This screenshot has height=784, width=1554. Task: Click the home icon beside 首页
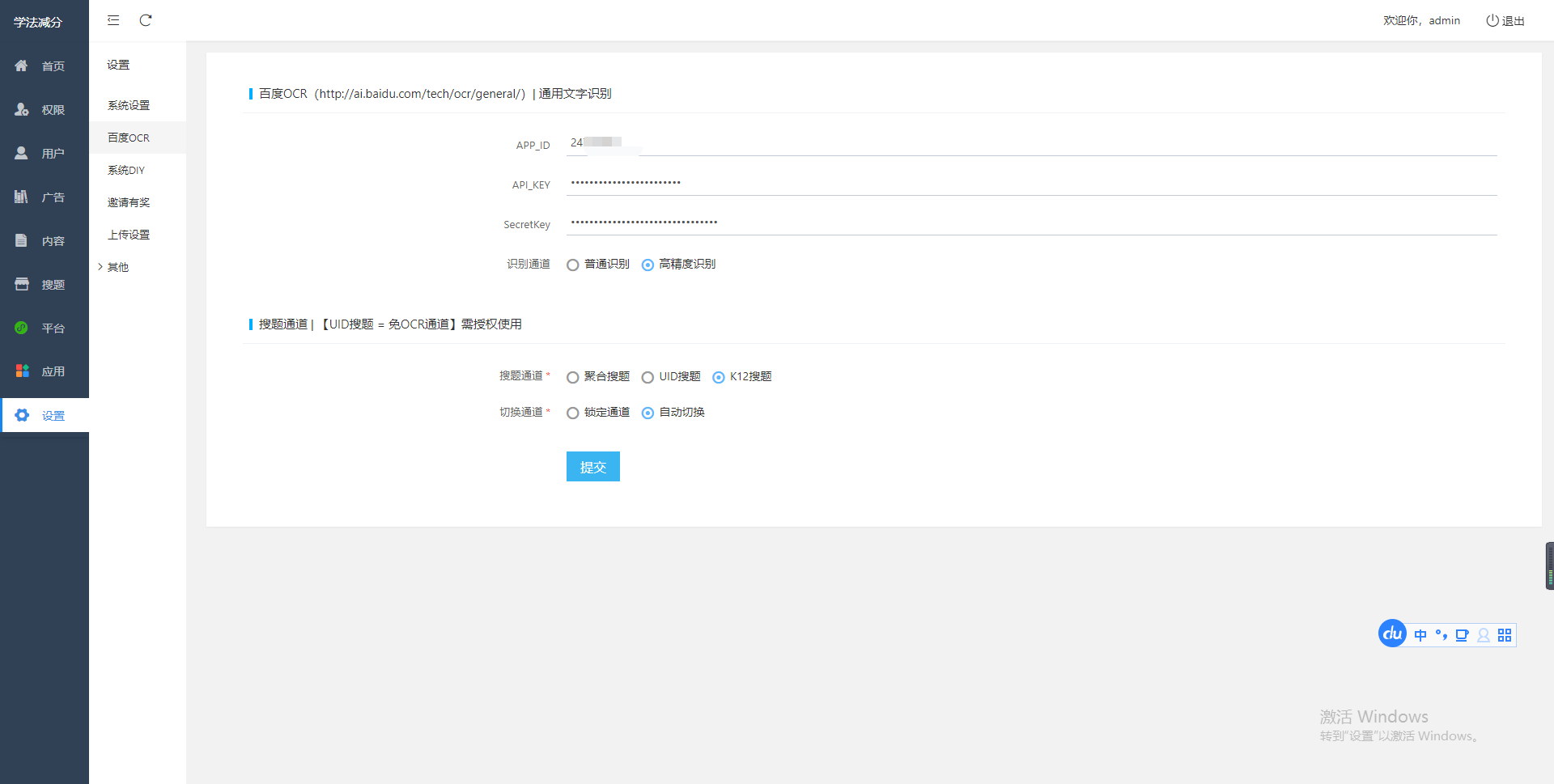click(21, 66)
